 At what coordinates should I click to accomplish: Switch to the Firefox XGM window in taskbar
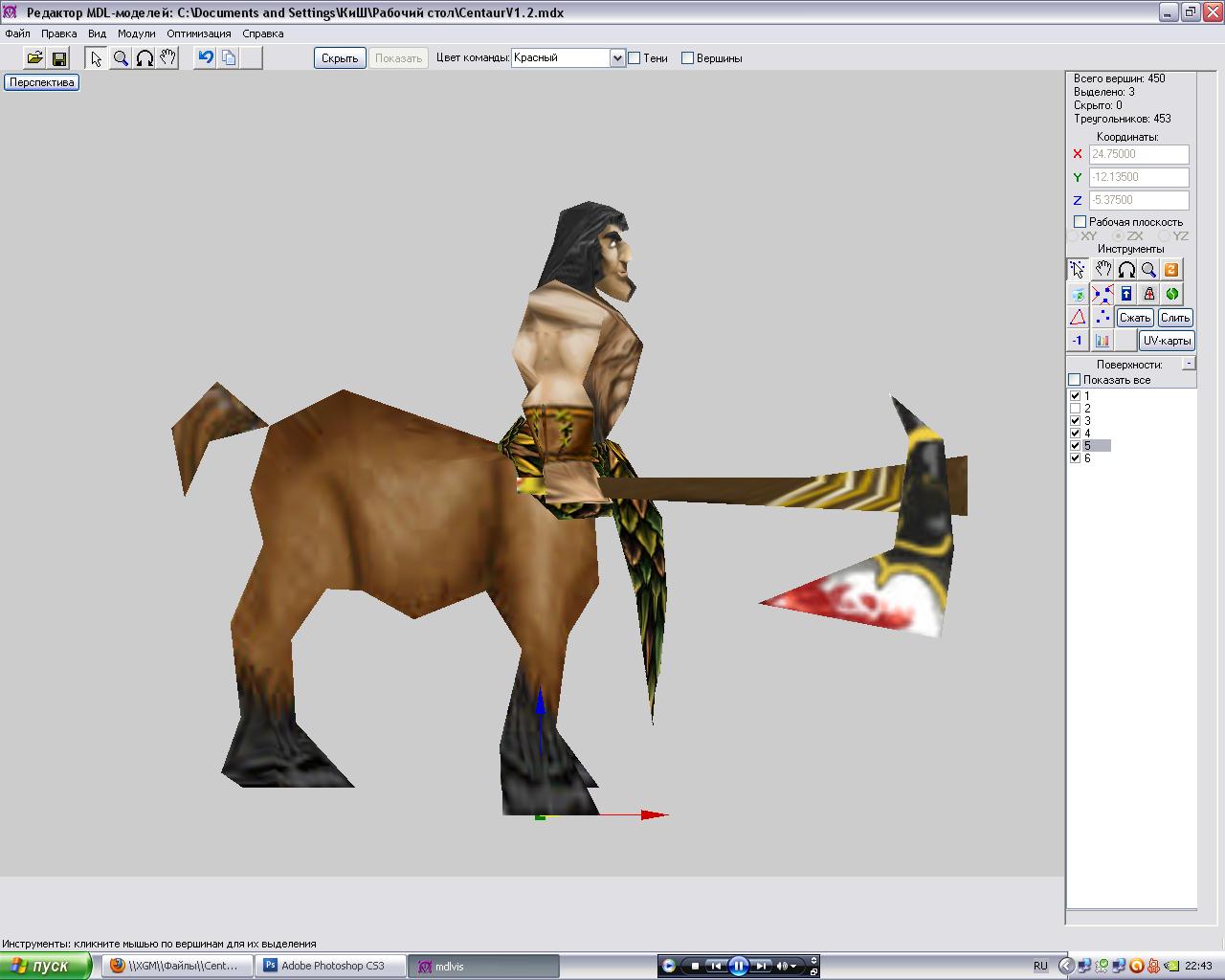click(x=178, y=966)
